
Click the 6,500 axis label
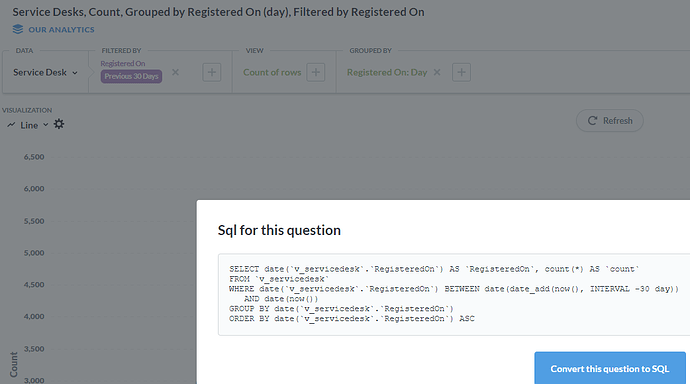(34, 157)
